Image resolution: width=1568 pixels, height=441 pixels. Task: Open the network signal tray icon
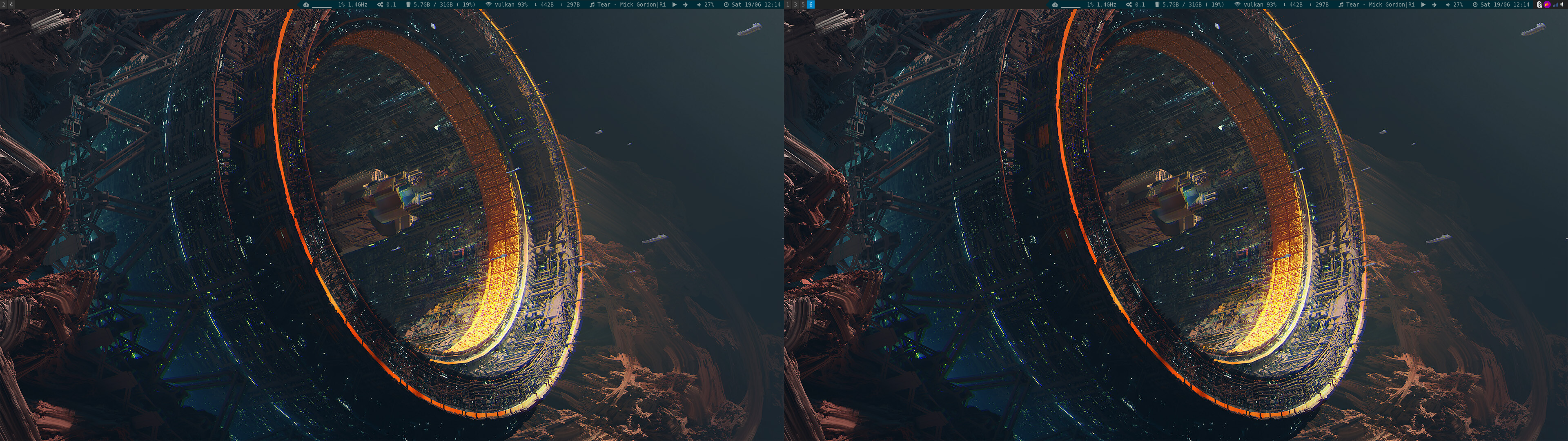(x=1556, y=5)
